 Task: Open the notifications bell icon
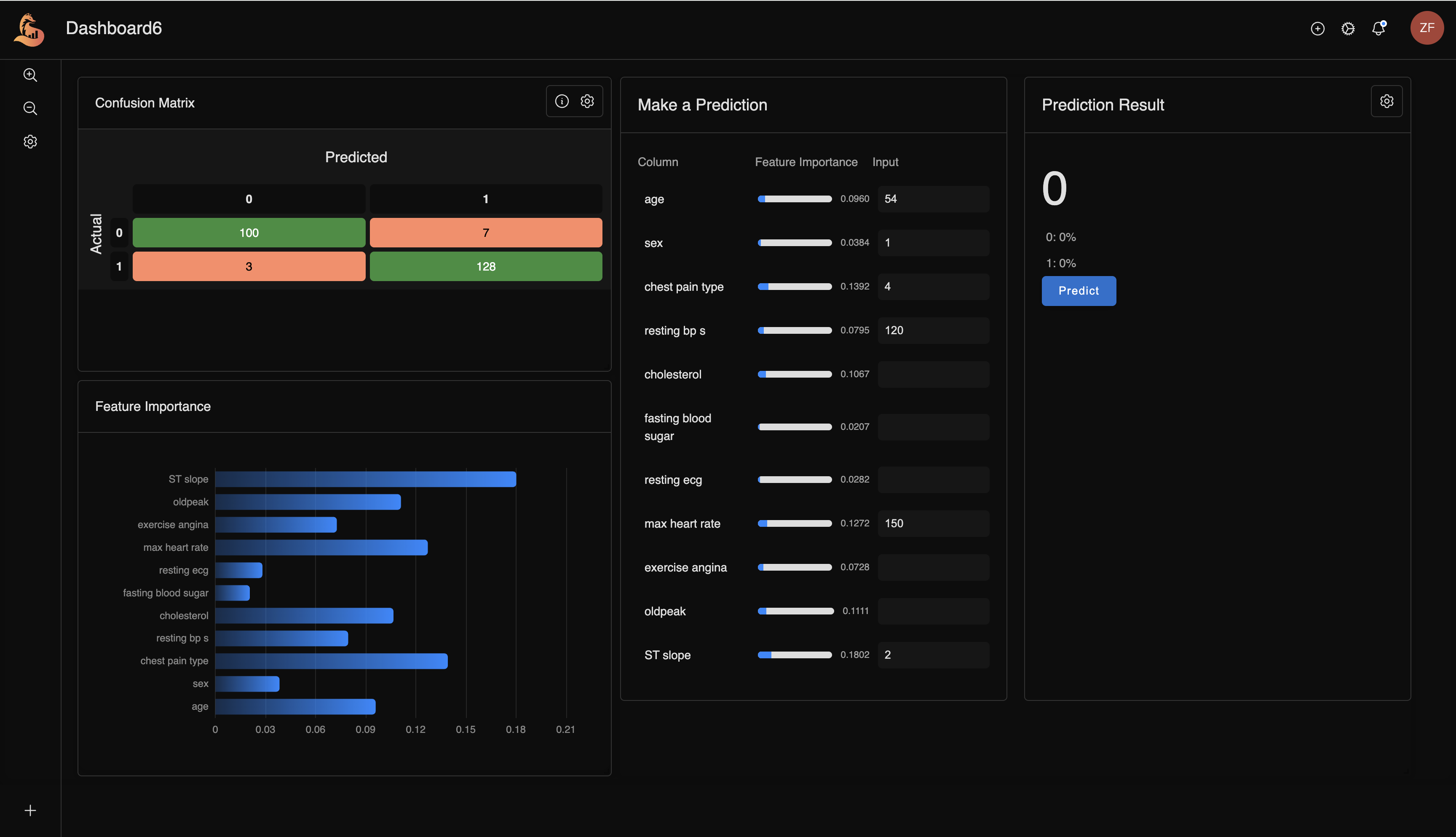[x=1378, y=28]
